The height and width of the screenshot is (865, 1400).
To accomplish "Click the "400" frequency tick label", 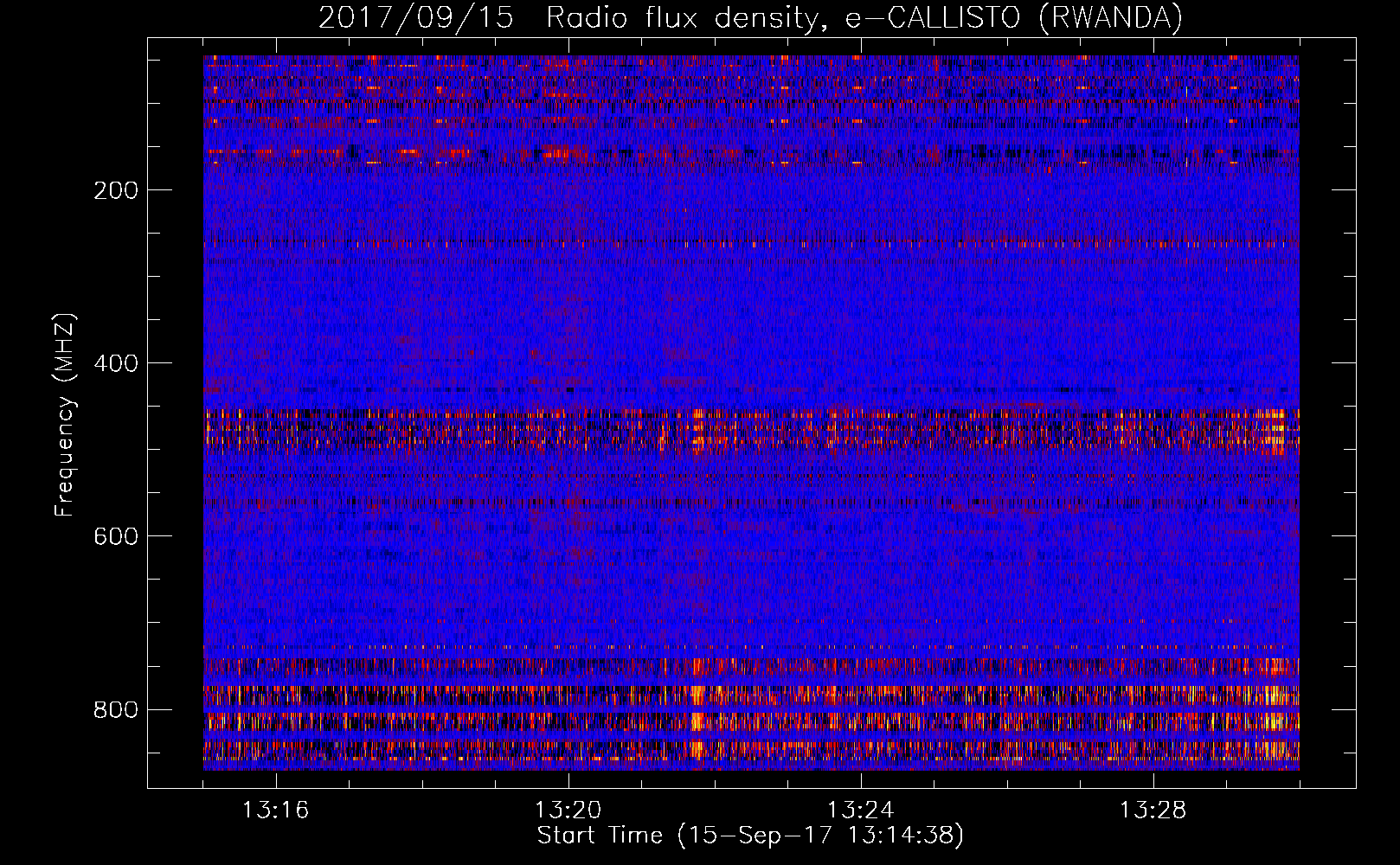I will pyautogui.click(x=115, y=363).
